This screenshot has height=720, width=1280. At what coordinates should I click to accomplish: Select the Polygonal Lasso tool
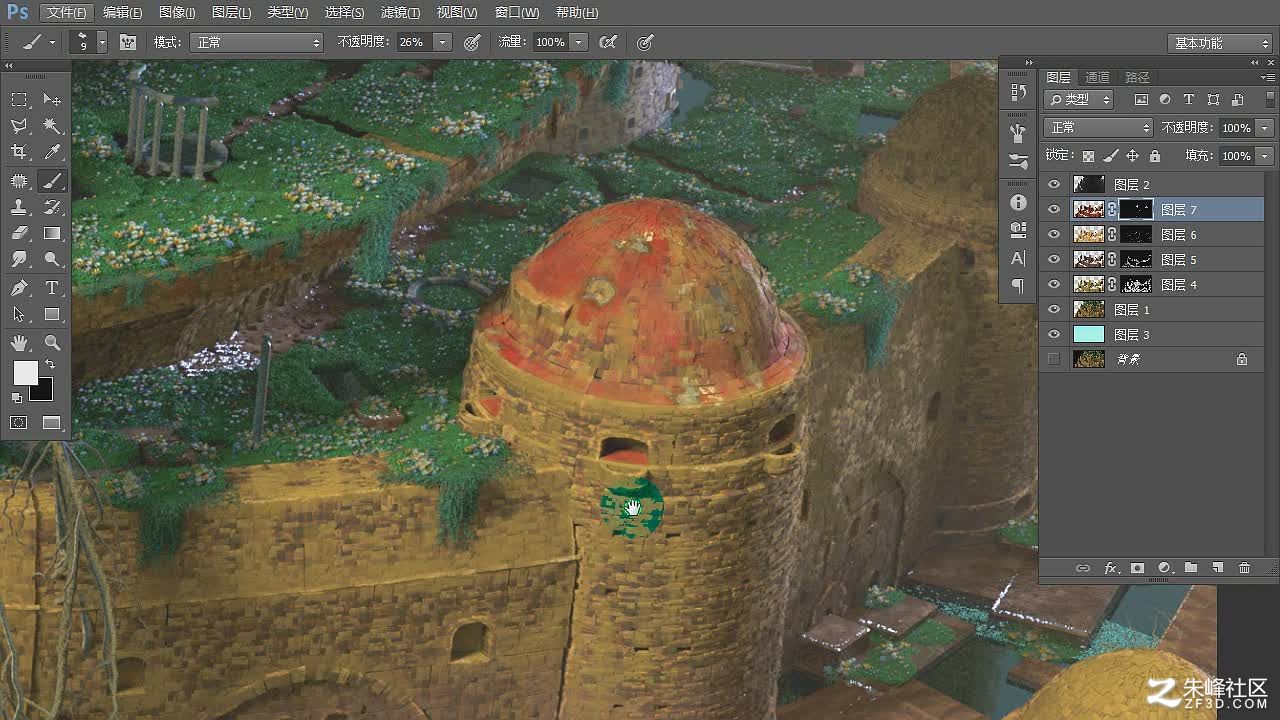[x=19, y=126]
